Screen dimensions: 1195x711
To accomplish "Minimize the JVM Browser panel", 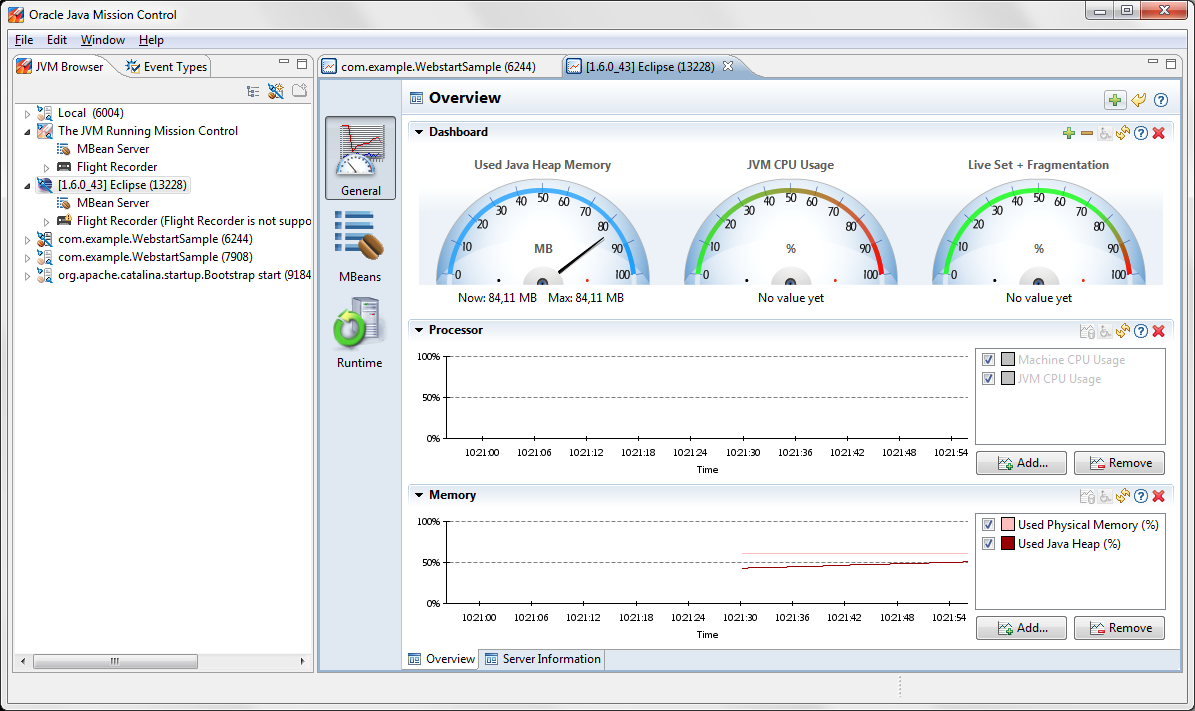I will click(284, 62).
